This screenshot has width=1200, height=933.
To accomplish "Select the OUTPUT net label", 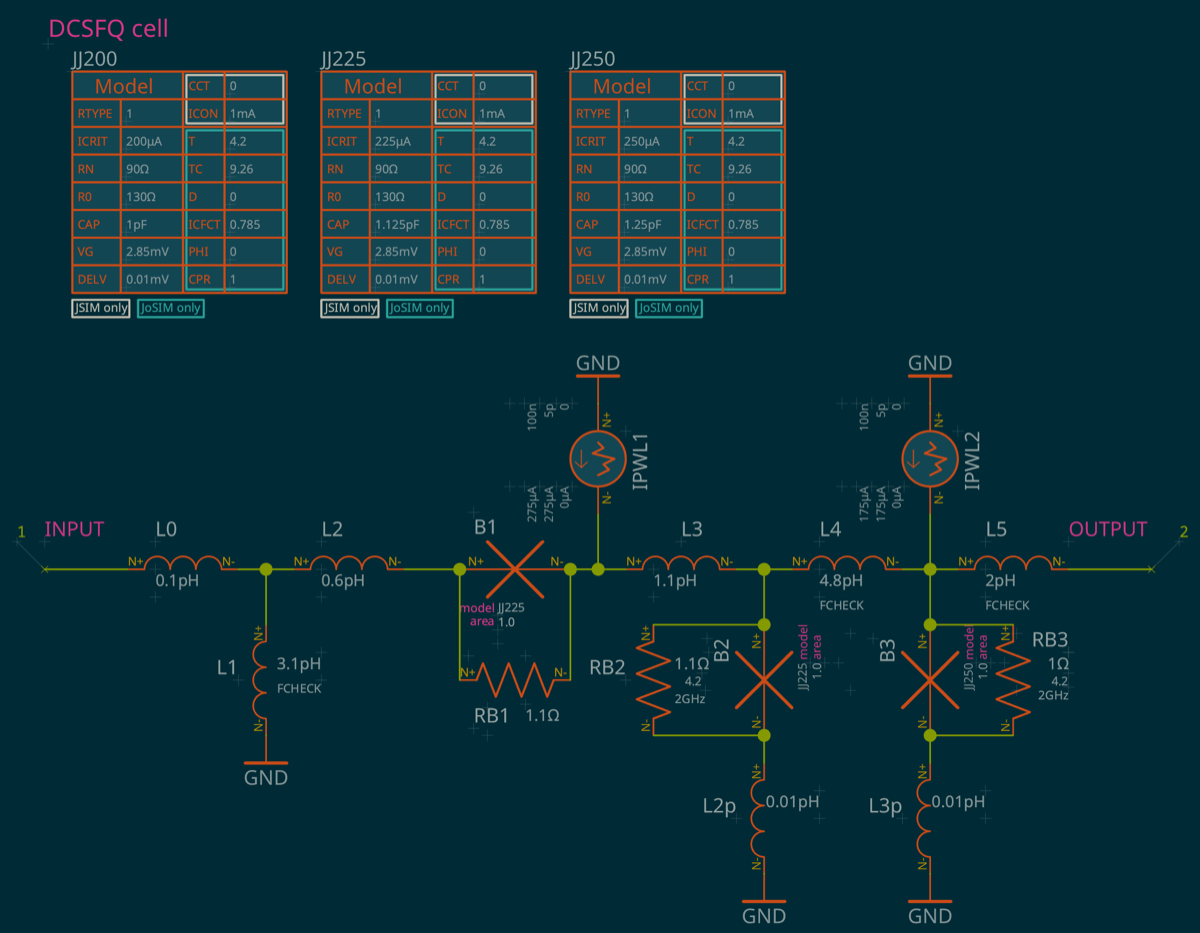I will click(x=1108, y=529).
